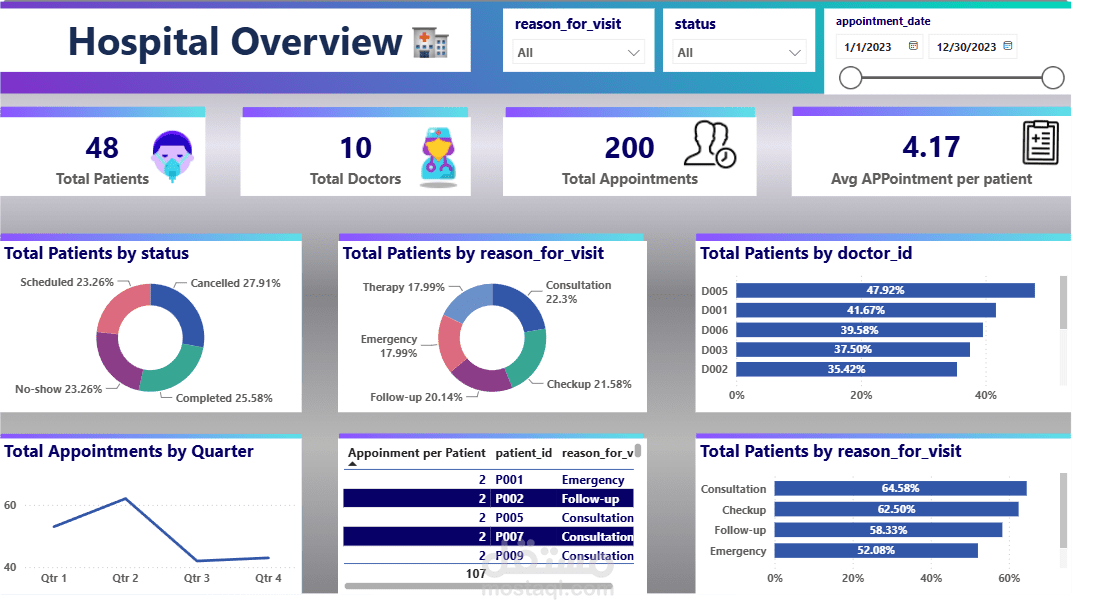Click the Checkup segment of the reason donut
Screen dimensions: 1097x612
[x=531, y=360]
